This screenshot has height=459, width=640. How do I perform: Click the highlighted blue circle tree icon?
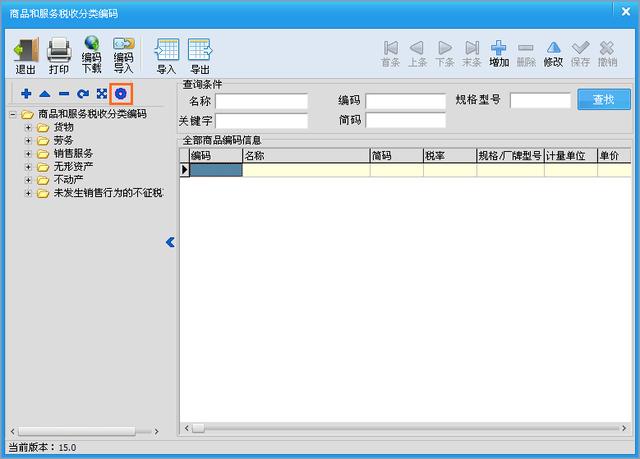coord(120,93)
